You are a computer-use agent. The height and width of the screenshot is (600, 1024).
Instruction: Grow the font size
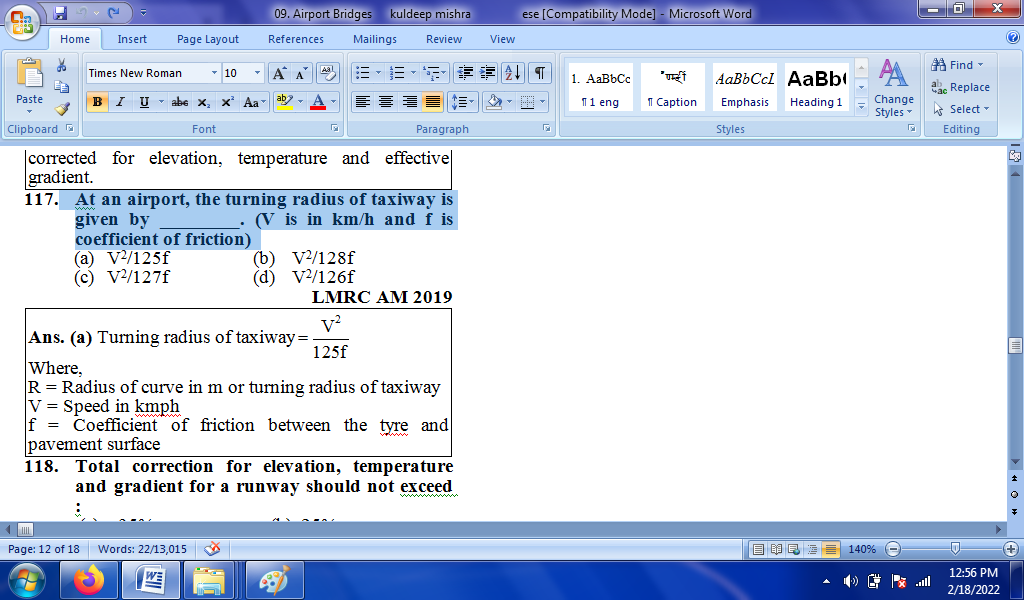tap(279, 73)
